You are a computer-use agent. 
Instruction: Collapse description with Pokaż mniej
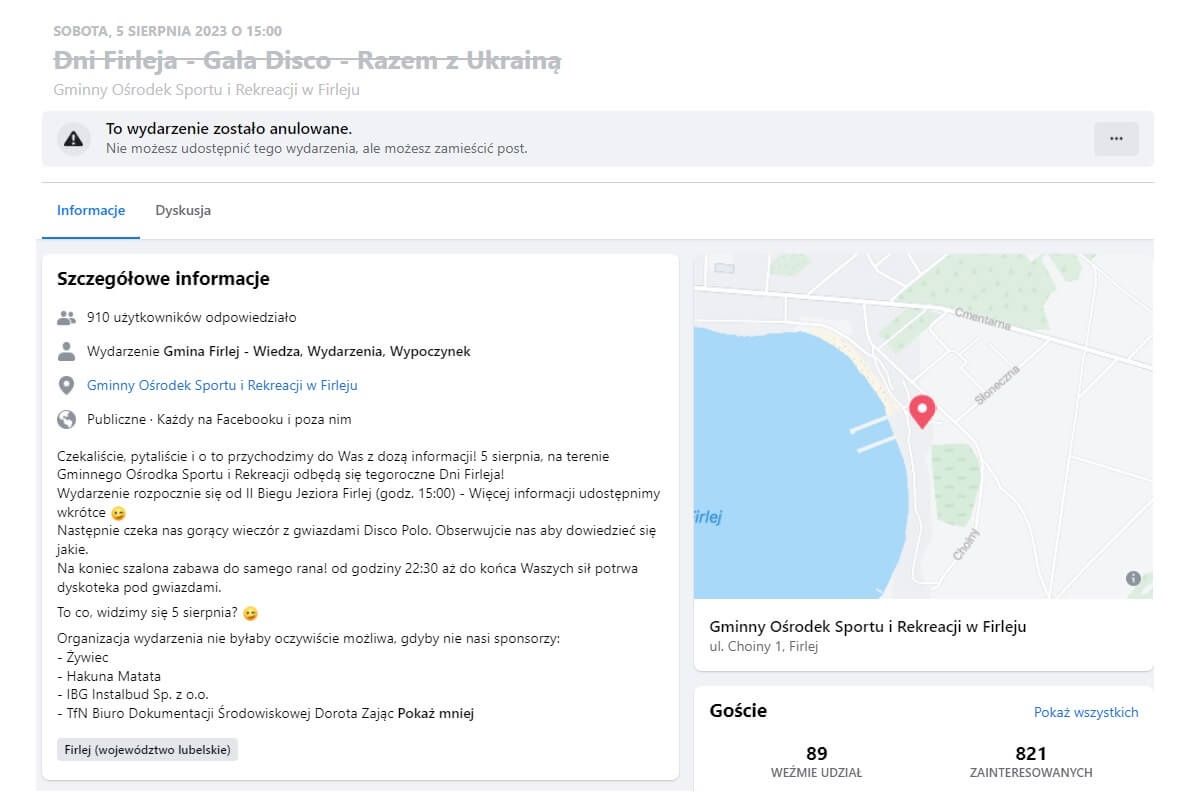(436, 714)
